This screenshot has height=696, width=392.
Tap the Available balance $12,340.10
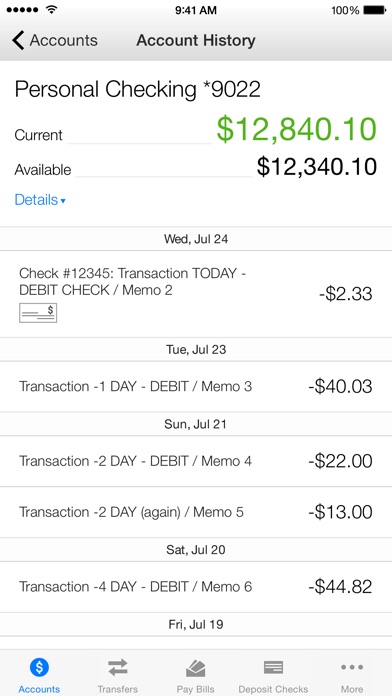(317, 167)
